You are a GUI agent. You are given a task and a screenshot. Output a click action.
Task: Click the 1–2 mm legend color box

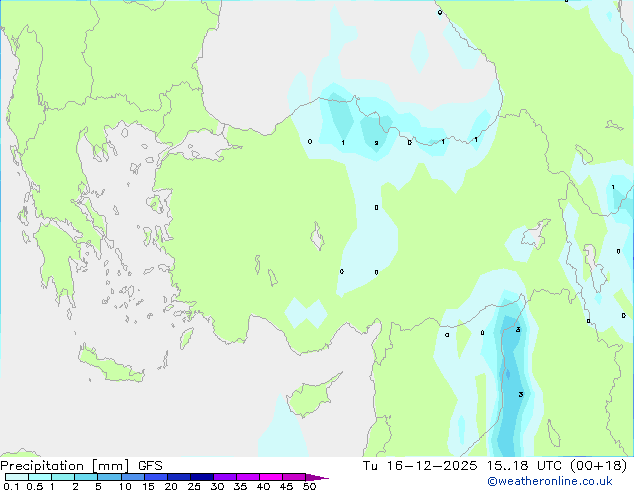tap(63, 477)
